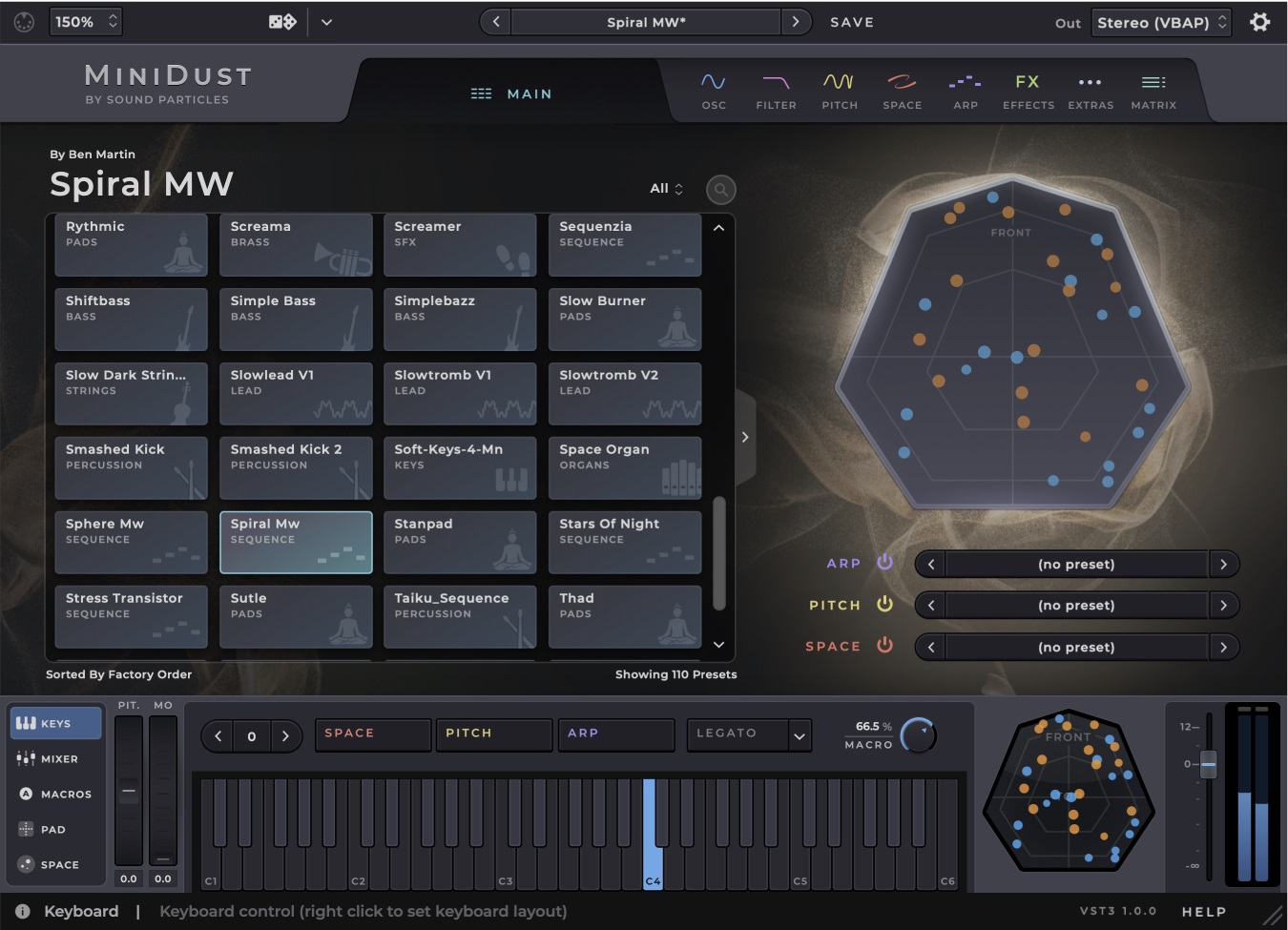This screenshot has width=1288, height=930.
Task: Load the Stars Of Night preset
Action: [625, 542]
